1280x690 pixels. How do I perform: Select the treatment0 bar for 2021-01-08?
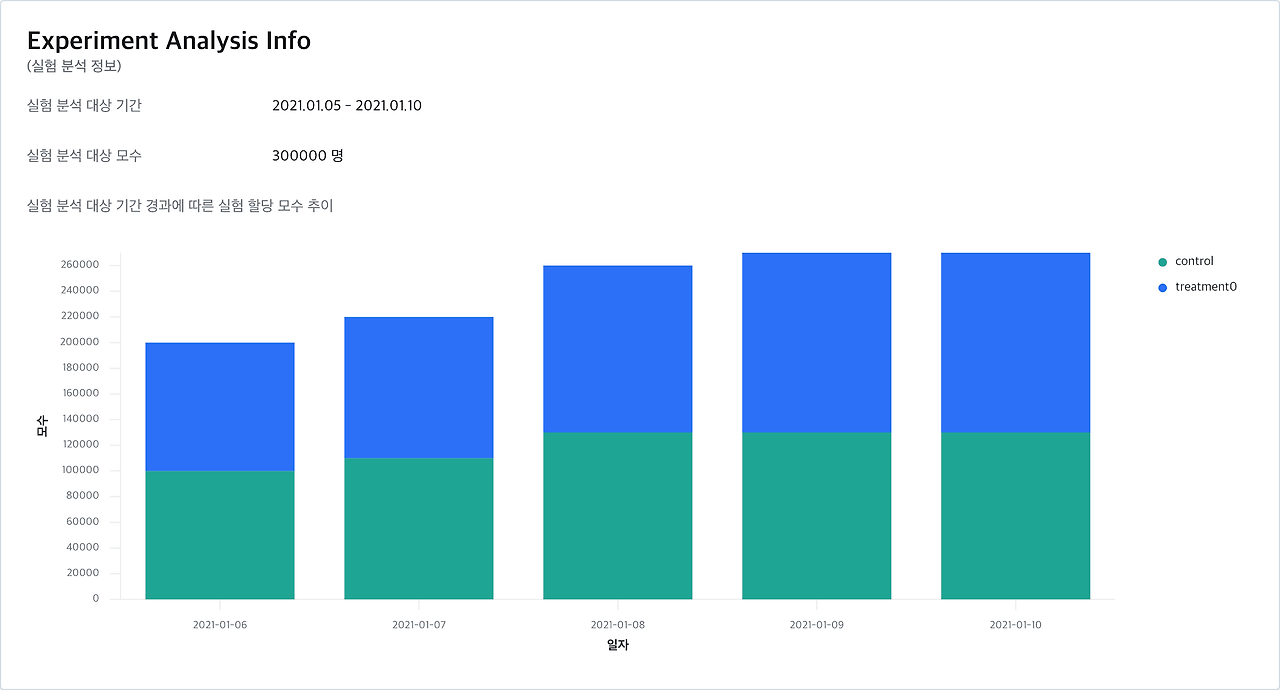pyautogui.click(x=618, y=349)
